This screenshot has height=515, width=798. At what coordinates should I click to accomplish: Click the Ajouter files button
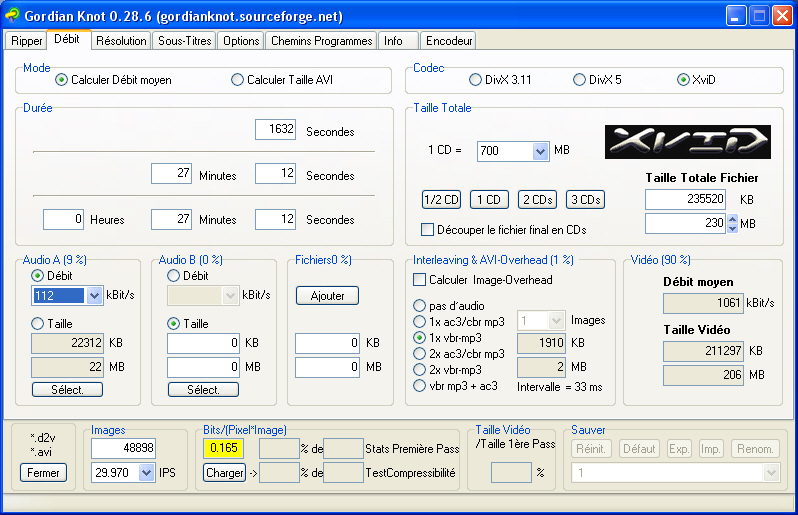327,296
